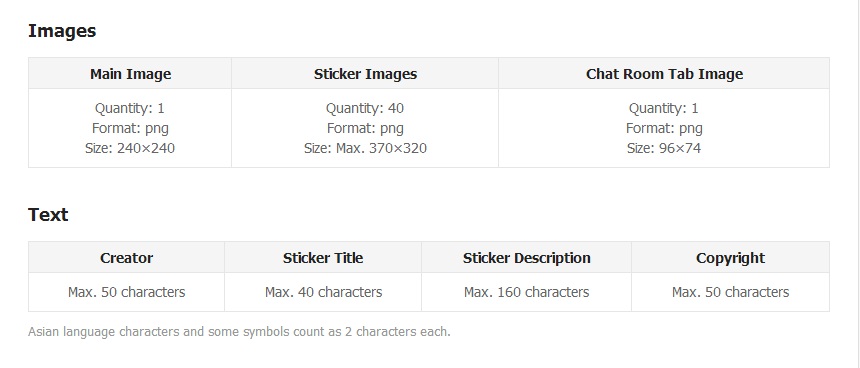Select the Chat Room Tab Image header
Image resolution: width=860 pixels, height=368 pixels.
click(664, 74)
